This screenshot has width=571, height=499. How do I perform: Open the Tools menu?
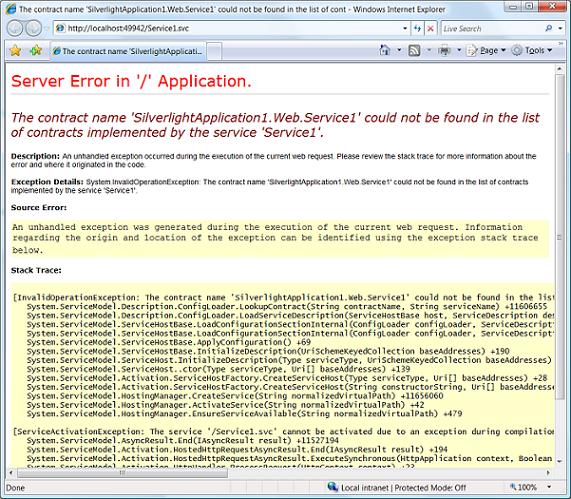pos(532,50)
